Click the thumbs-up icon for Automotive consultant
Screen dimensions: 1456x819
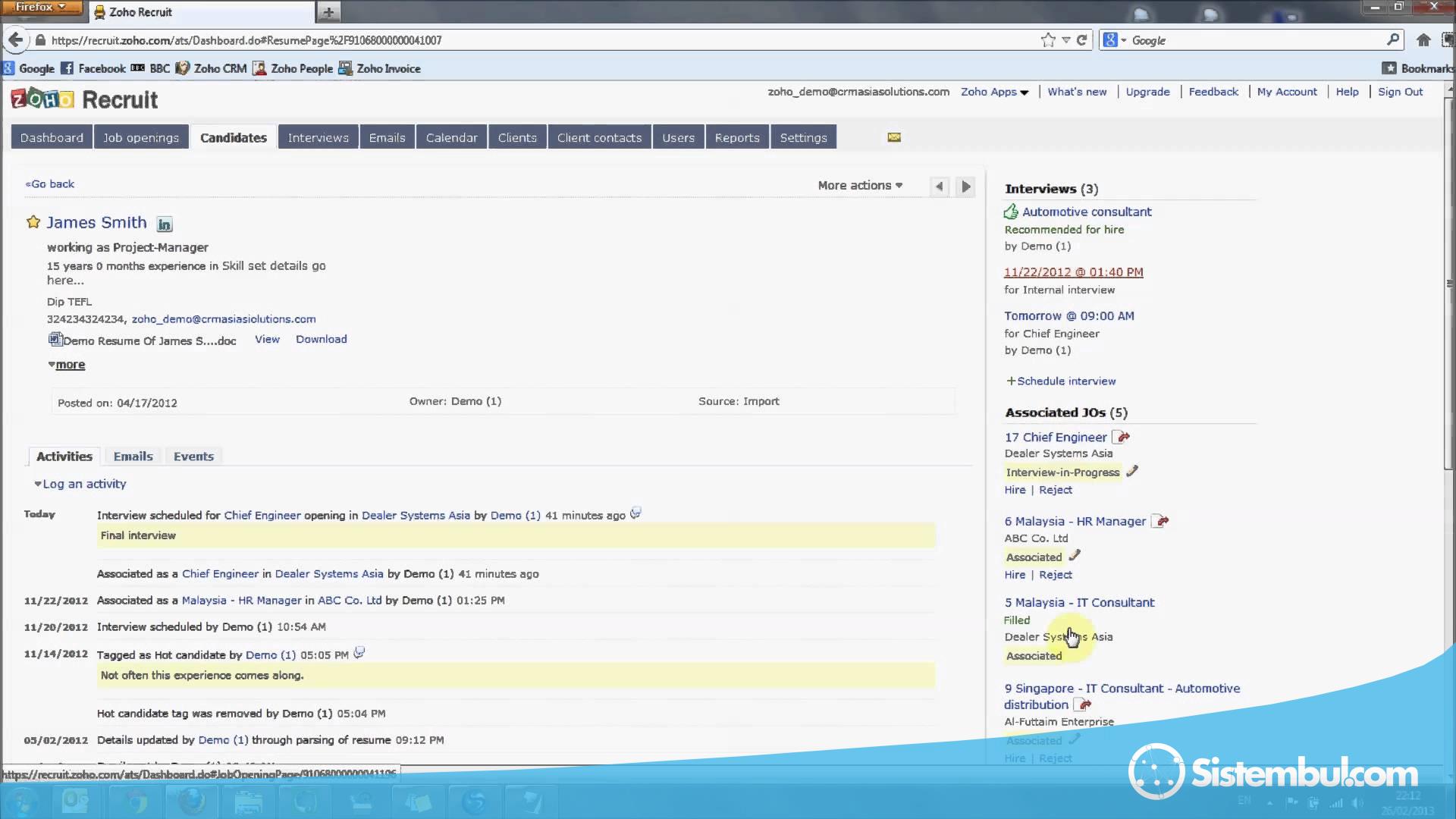(1011, 212)
